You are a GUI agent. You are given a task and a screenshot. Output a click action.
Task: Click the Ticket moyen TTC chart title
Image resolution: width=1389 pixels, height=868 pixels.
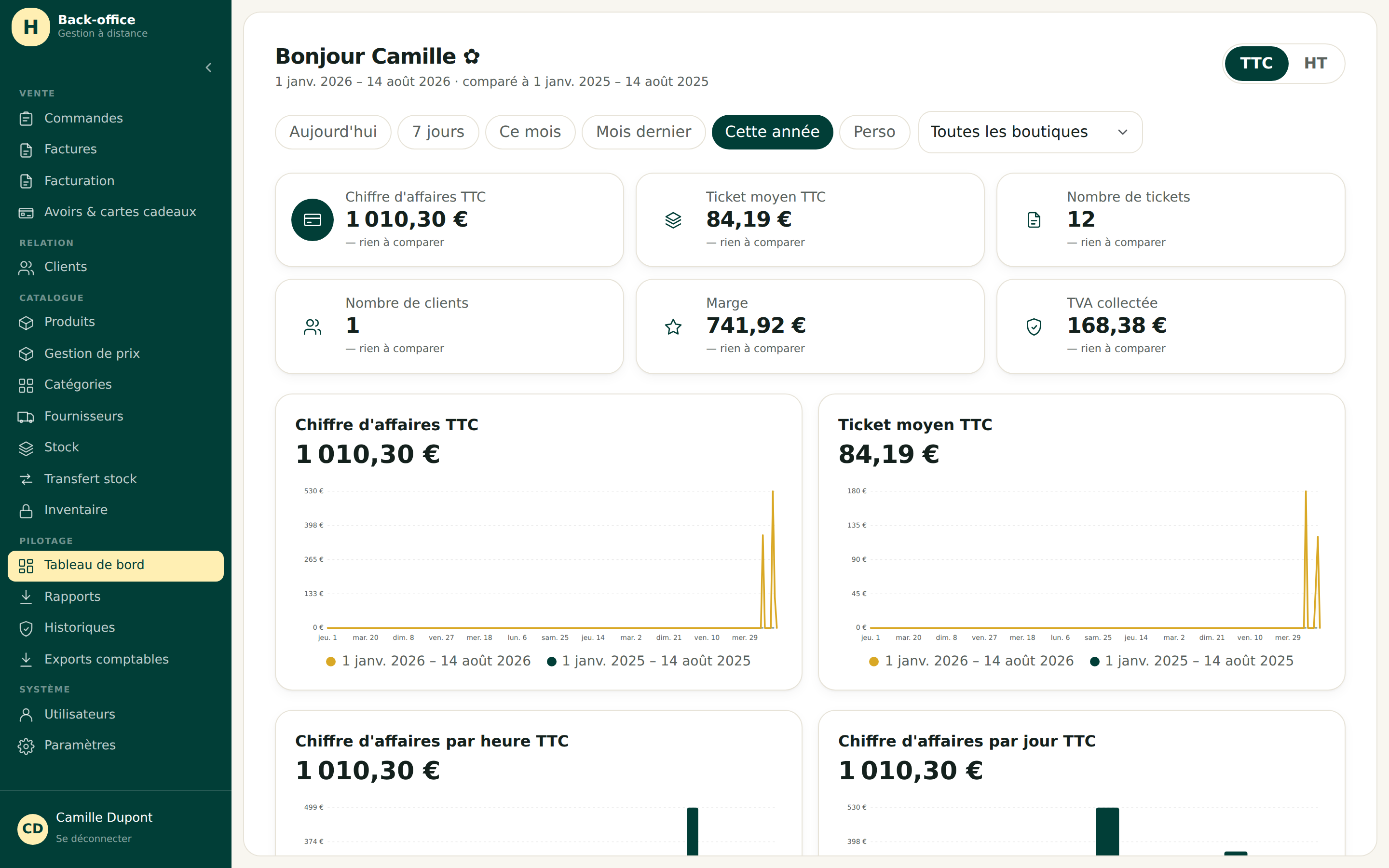(x=915, y=425)
